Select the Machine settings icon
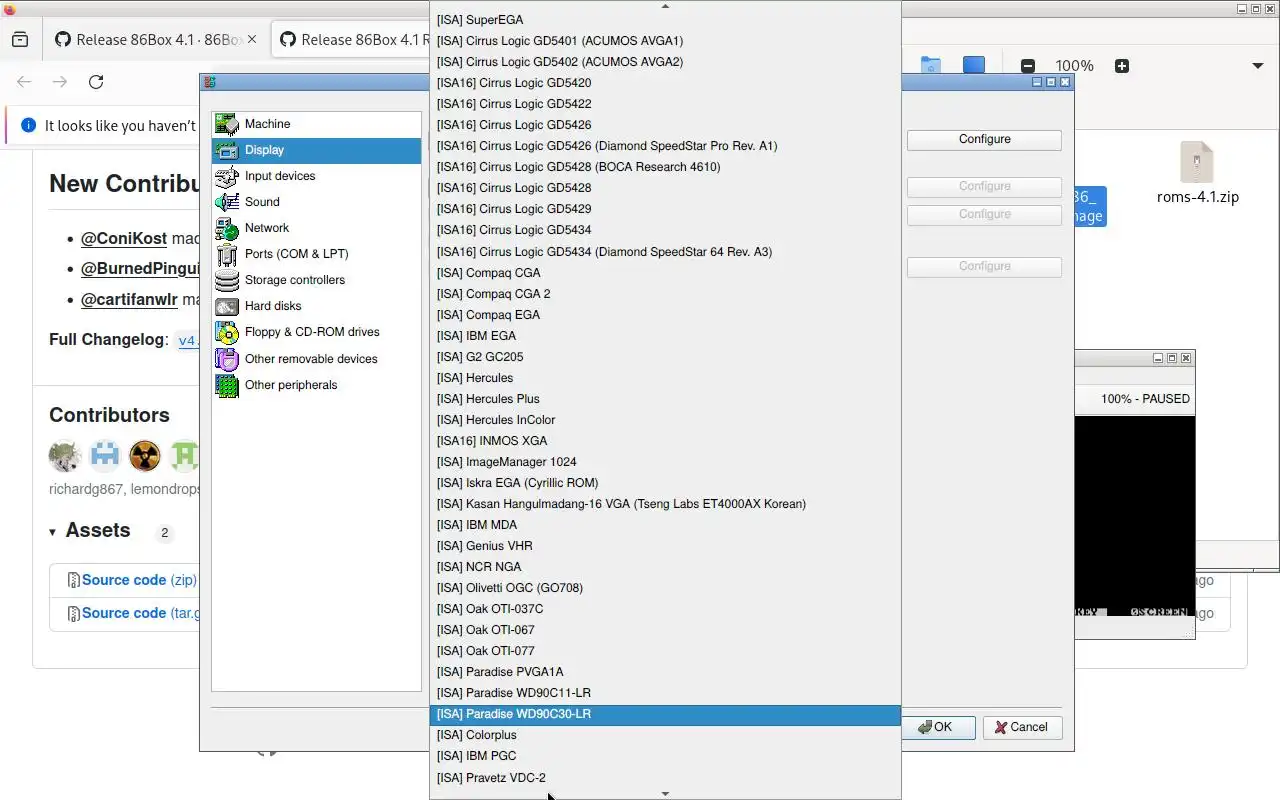 click(x=227, y=124)
